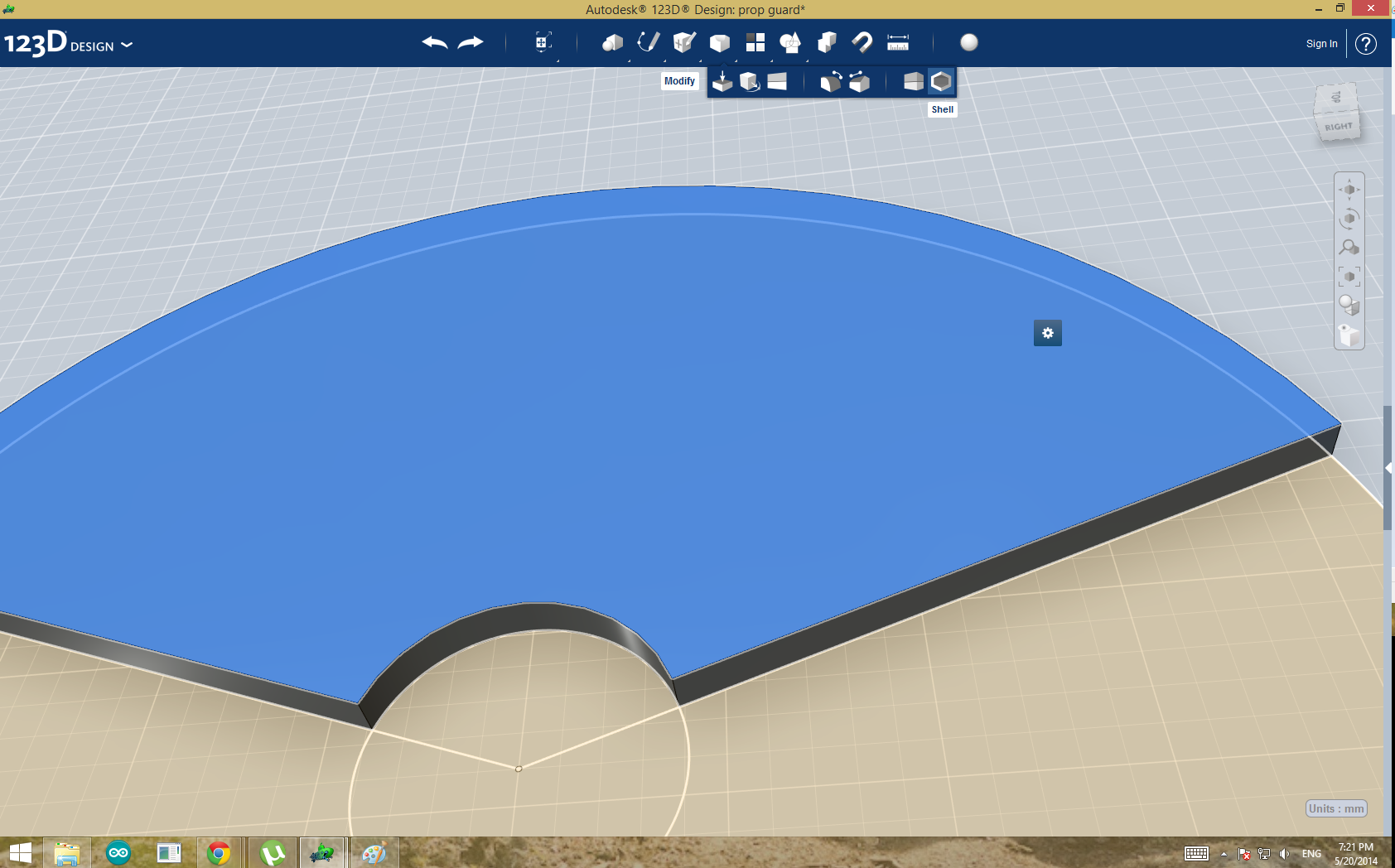Redo the last undone action
This screenshot has width=1395, height=868.
[471, 42]
